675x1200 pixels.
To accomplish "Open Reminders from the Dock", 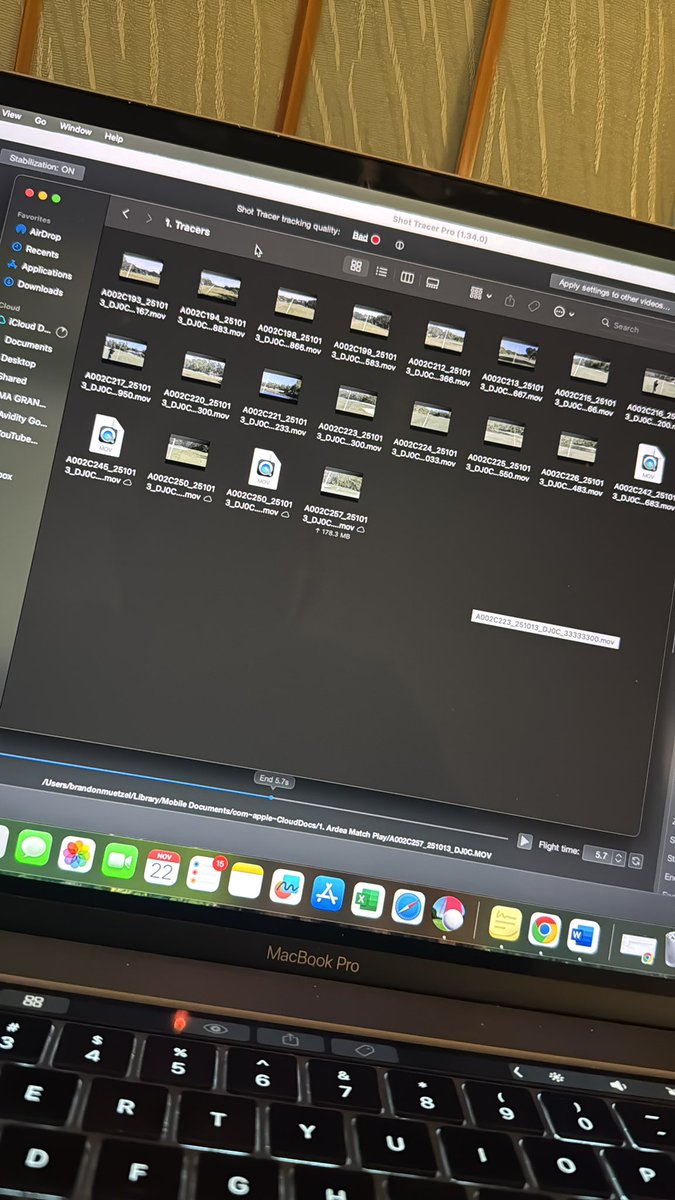I will 204,874.
